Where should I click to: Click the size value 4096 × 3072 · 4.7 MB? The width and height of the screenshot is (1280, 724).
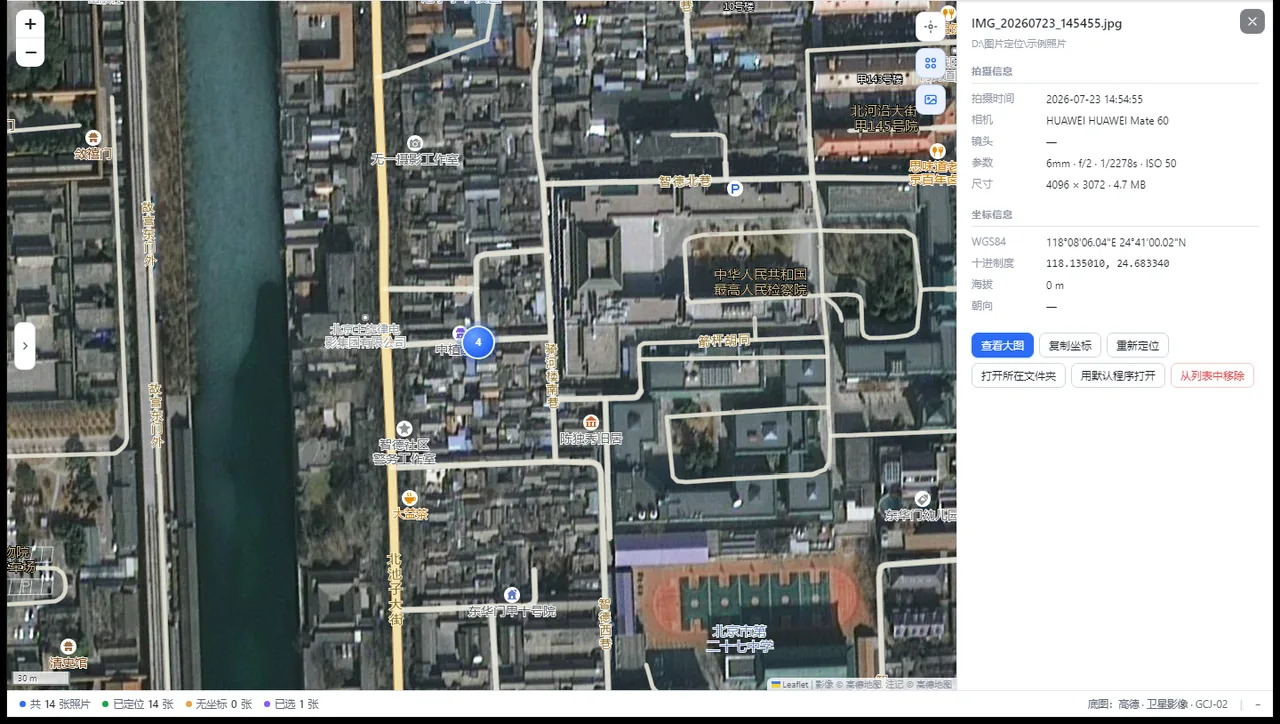tap(1096, 184)
